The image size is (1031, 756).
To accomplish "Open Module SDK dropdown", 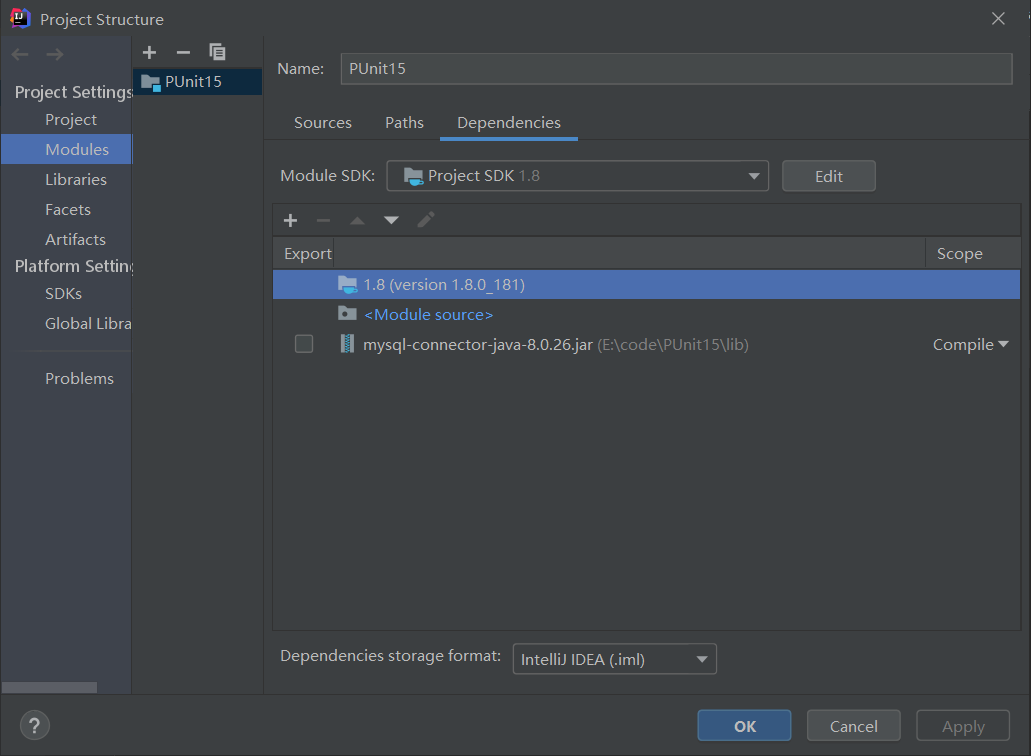I will [577, 176].
